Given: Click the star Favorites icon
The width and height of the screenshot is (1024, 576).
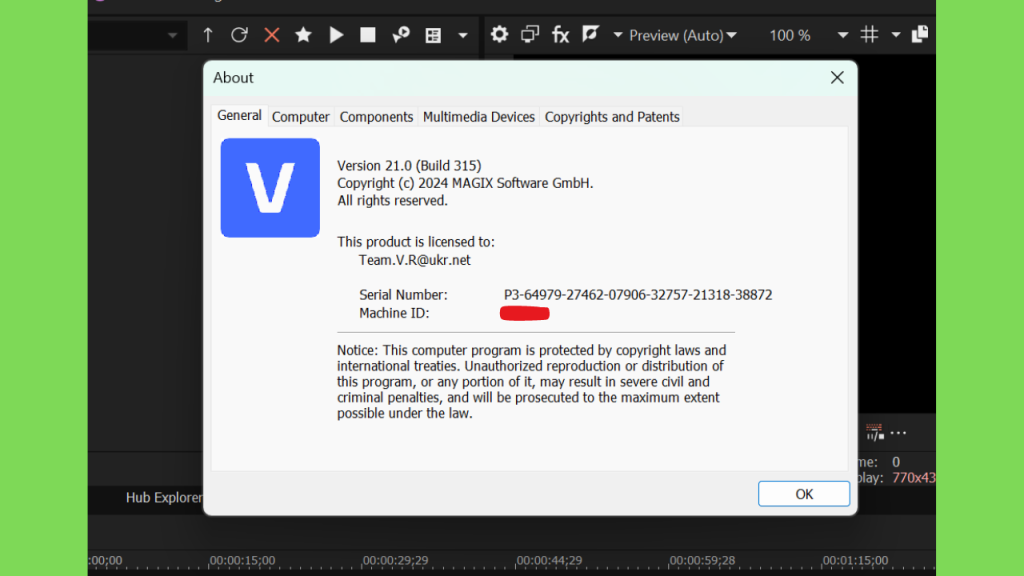Looking at the screenshot, I should click(x=303, y=35).
